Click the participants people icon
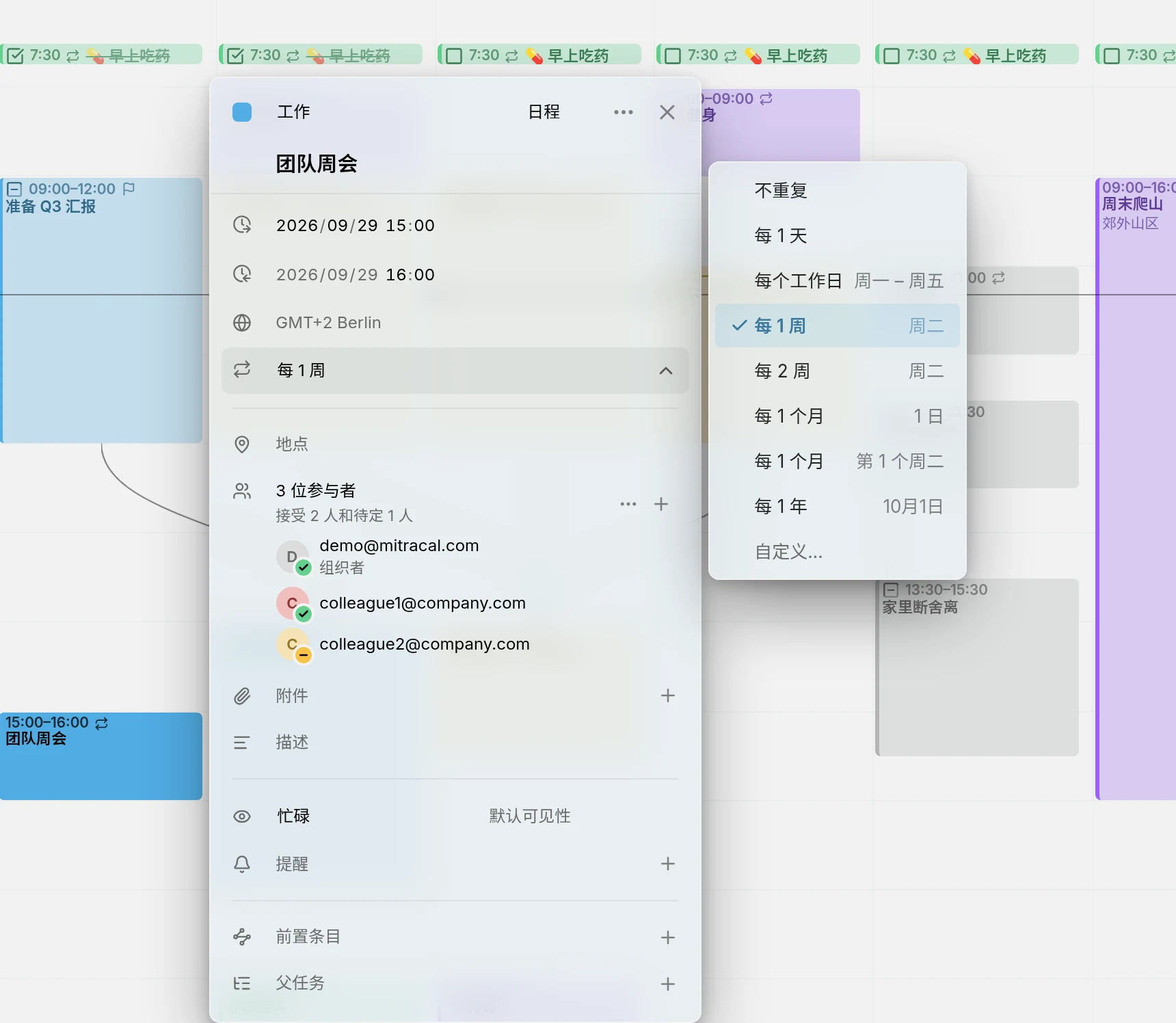Viewport: 1176px width, 1023px height. (x=242, y=491)
